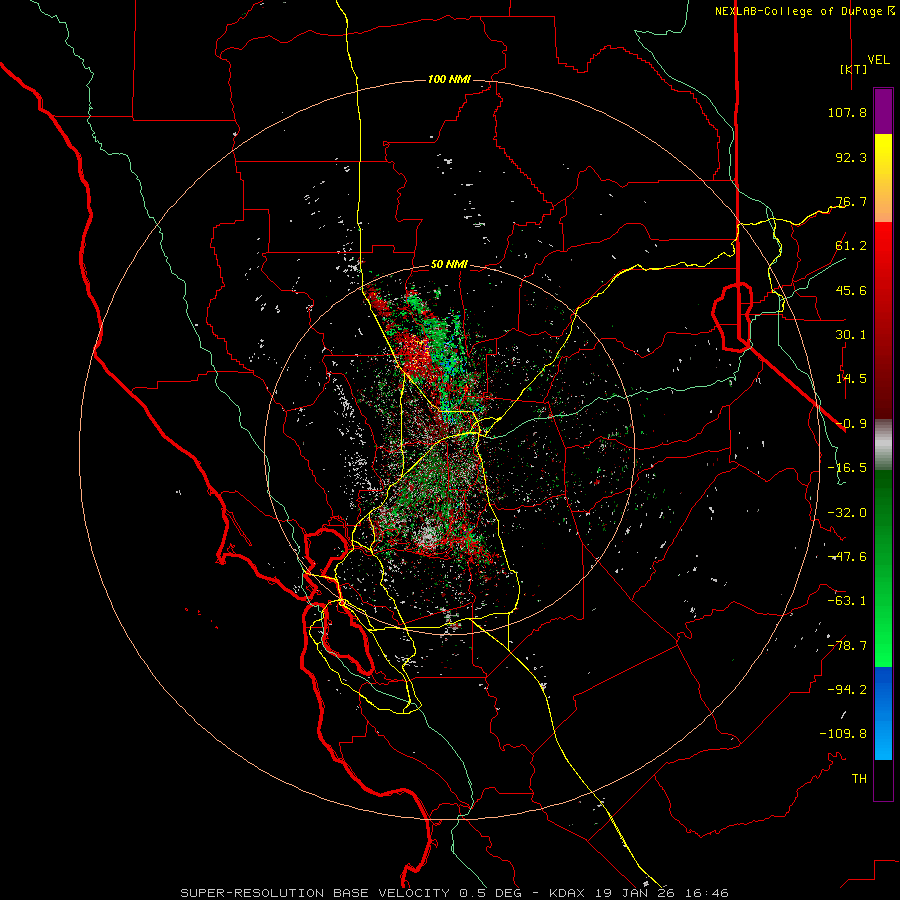Click the -32.0 scale value
This screenshot has width=900, height=900.
pos(847,513)
